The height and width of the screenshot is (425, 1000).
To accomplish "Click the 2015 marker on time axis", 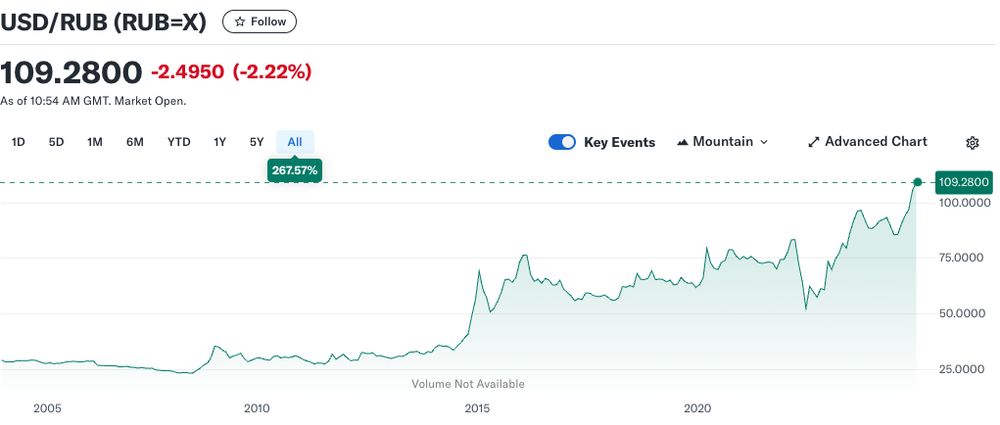I will pyautogui.click(x=477, y=408).
